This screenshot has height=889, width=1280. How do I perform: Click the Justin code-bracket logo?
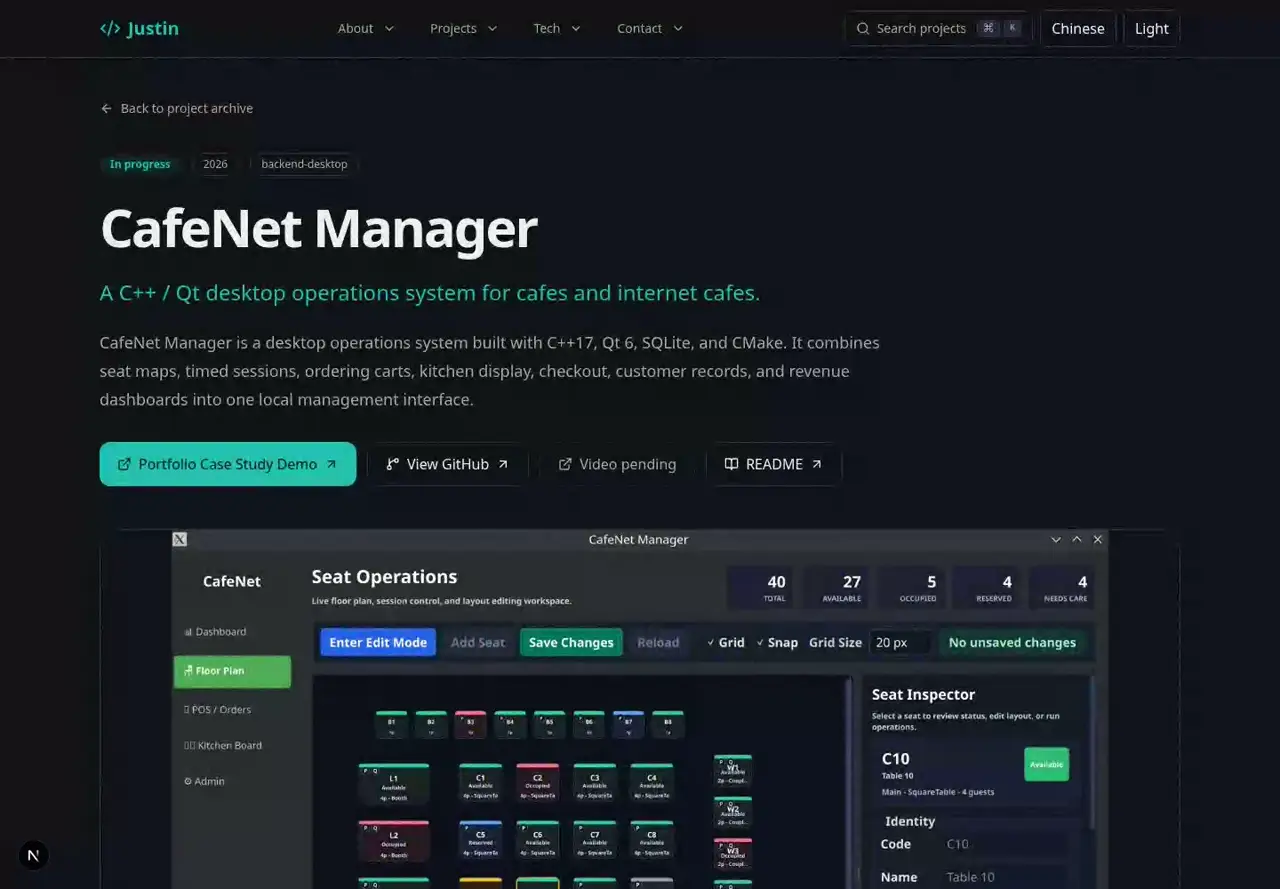[x=139, y=28]
